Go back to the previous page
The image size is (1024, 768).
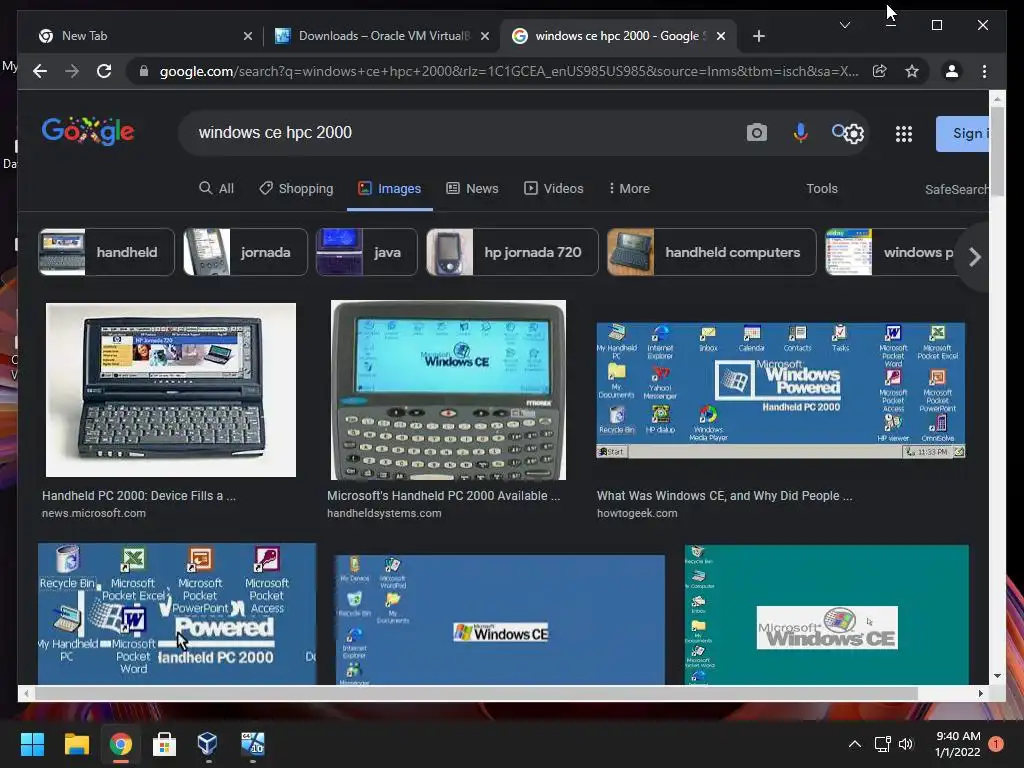pos(40,71)
